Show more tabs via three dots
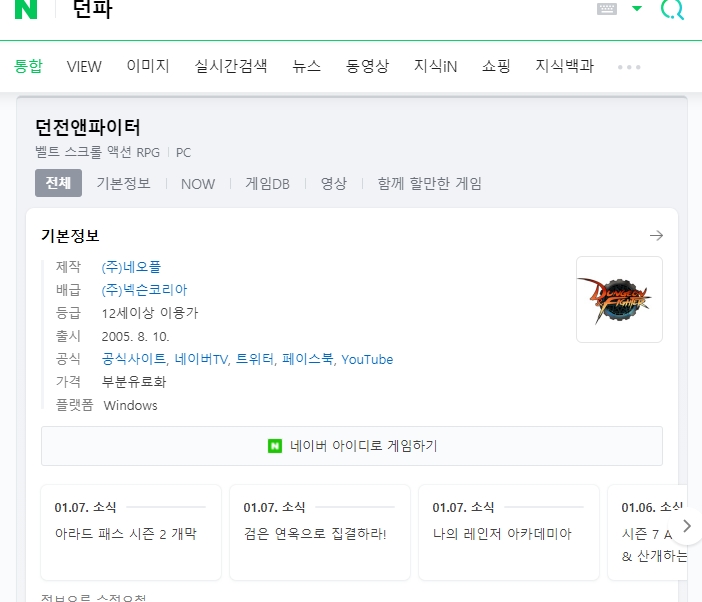 pyautogui.click(x=629, y=67)
